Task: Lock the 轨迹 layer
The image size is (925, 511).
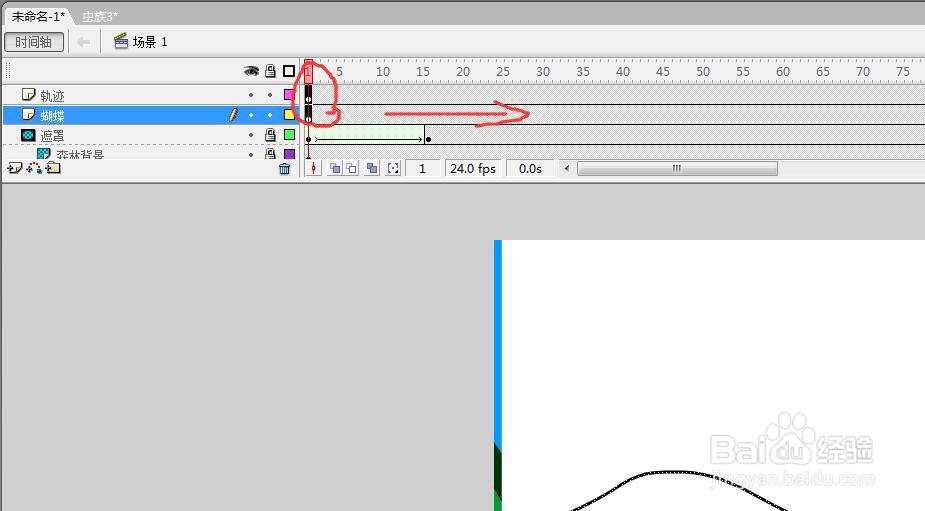Action: click(x=270, y=95)
